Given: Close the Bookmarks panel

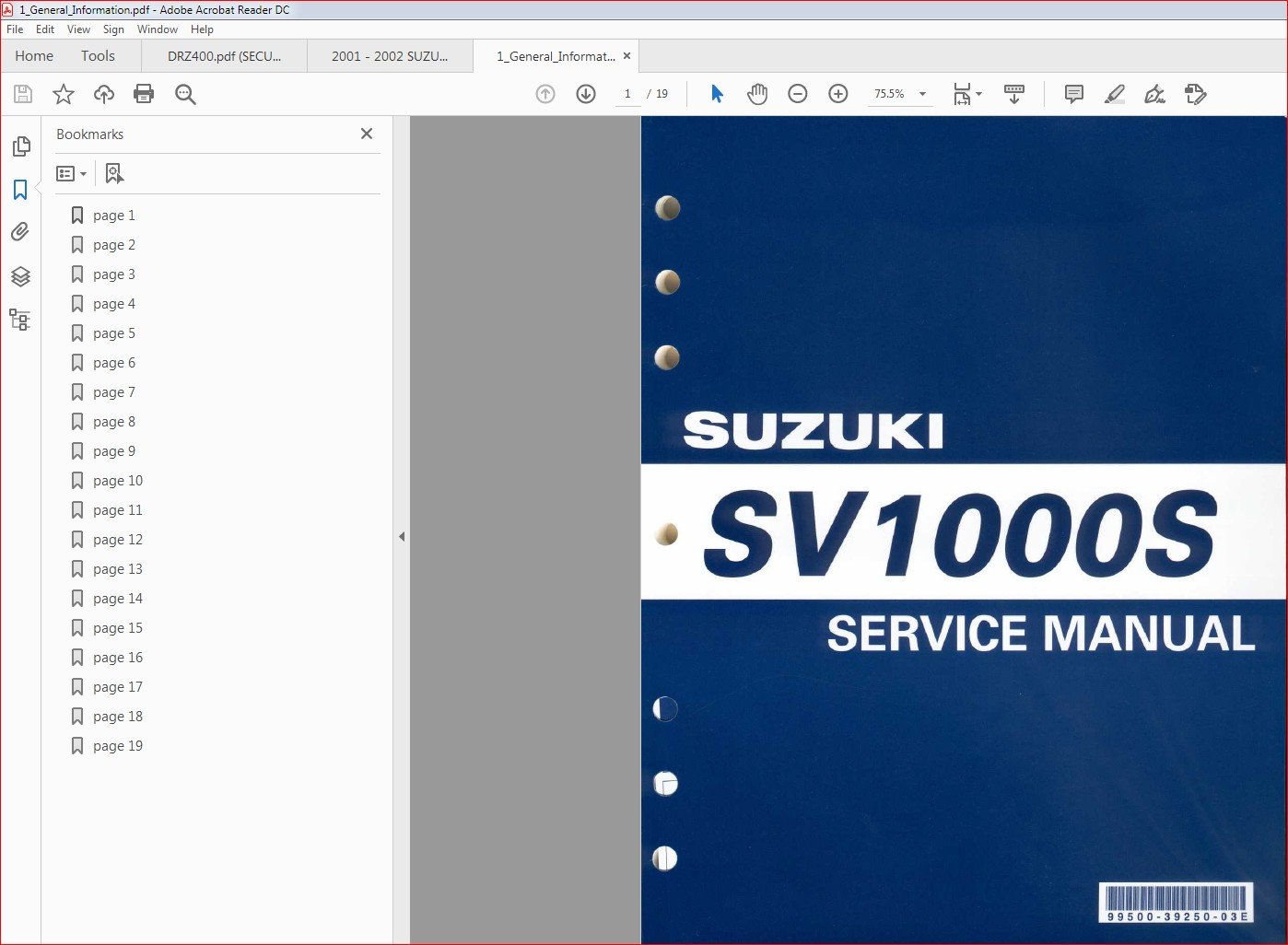Looking at the screenshot, I should 367,134.
